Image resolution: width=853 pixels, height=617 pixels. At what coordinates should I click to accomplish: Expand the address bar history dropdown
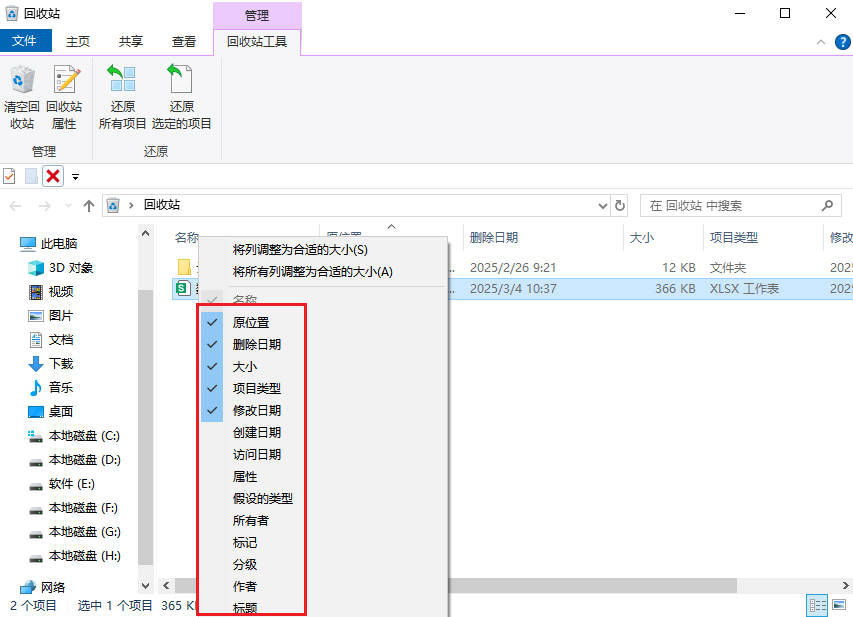click(602, 206)
